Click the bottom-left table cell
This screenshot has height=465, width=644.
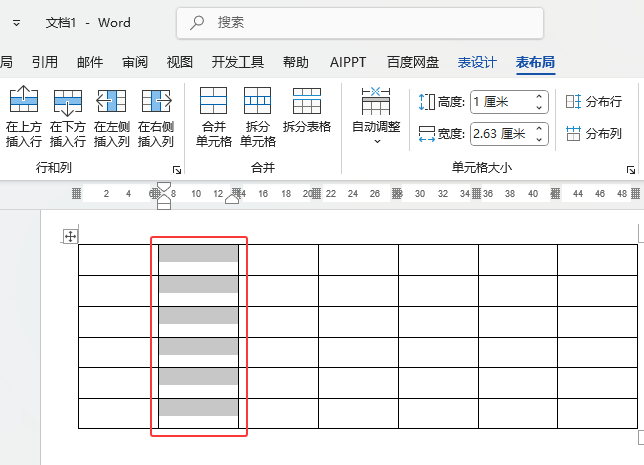tap(118, 413)
